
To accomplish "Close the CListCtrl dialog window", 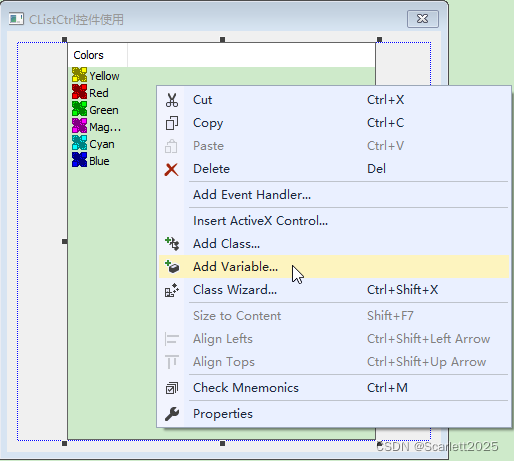I will [423, 19].
